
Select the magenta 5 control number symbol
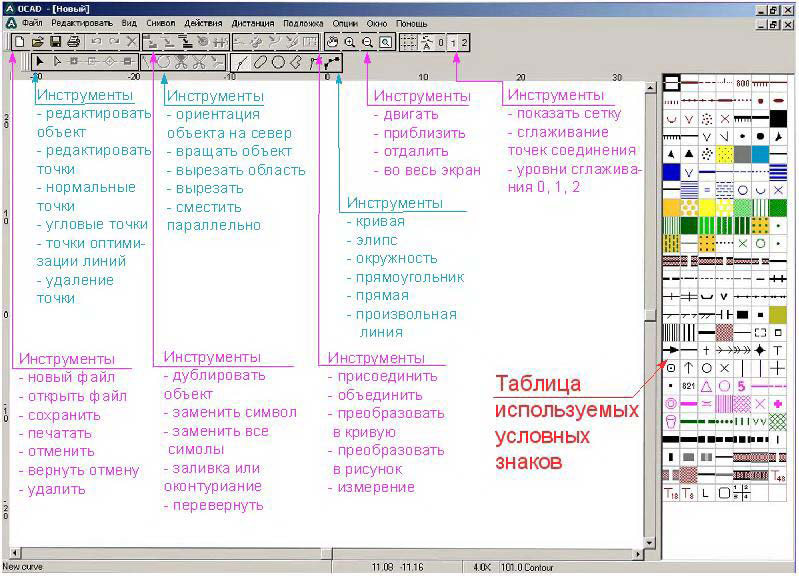(742, 386)
